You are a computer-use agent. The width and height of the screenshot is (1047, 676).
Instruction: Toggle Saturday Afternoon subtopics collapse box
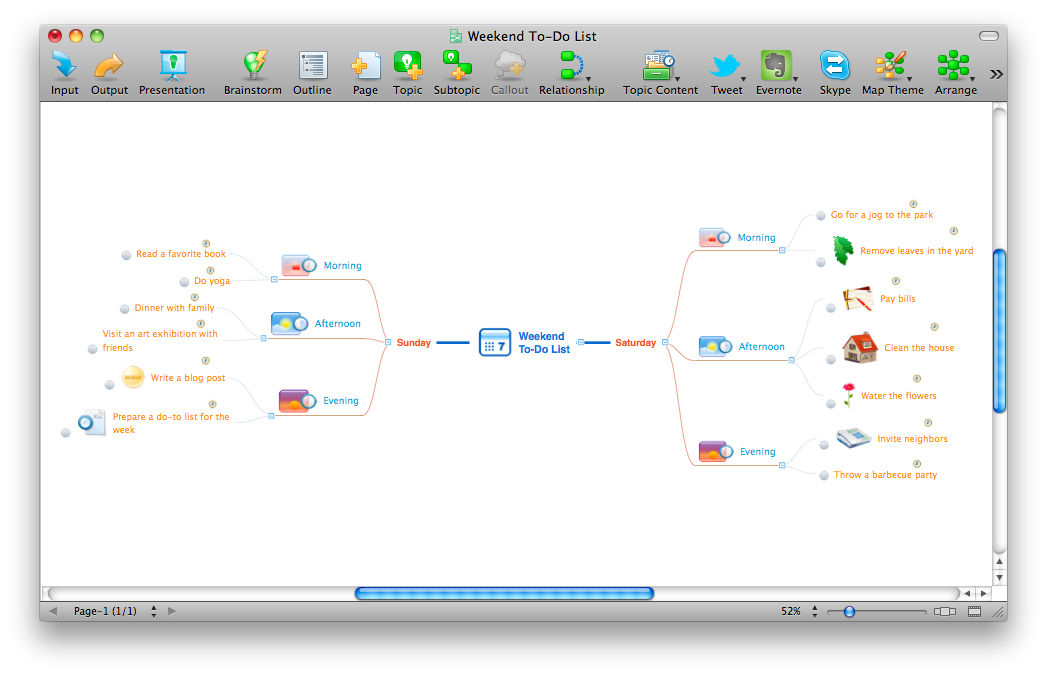coord(791,361)
